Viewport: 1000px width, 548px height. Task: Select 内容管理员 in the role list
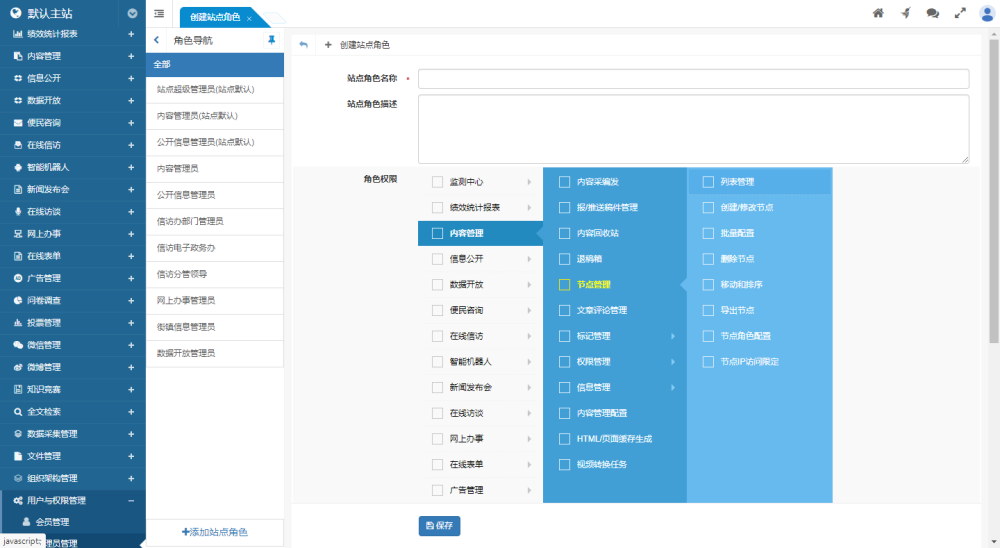(178, 168)
